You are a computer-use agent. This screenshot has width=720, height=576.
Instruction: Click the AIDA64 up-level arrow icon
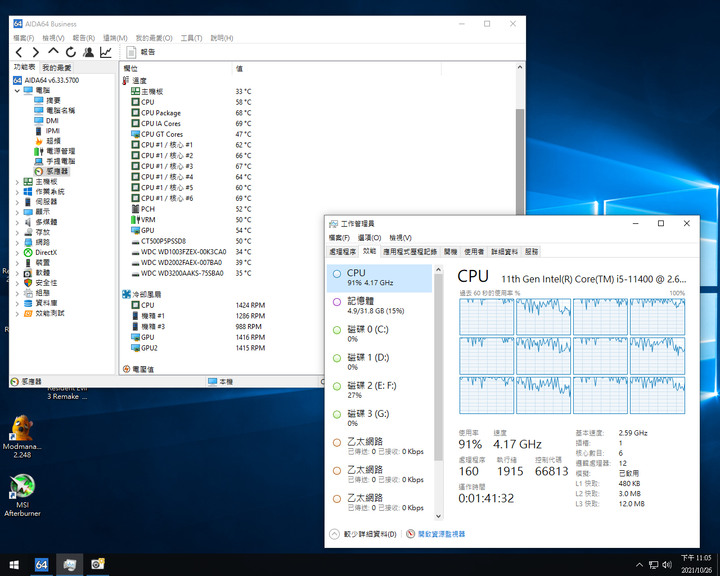tap(53, 51)
